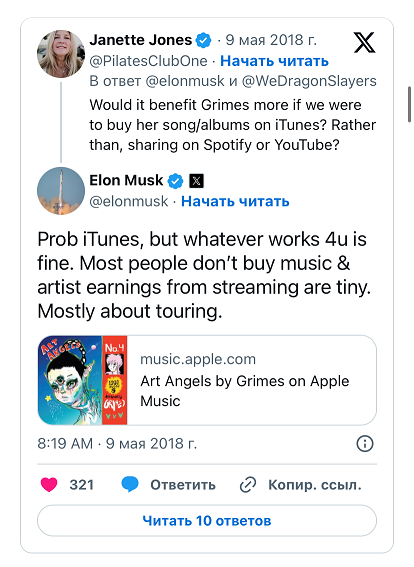Click the copy link chain icon

[248, 485]
